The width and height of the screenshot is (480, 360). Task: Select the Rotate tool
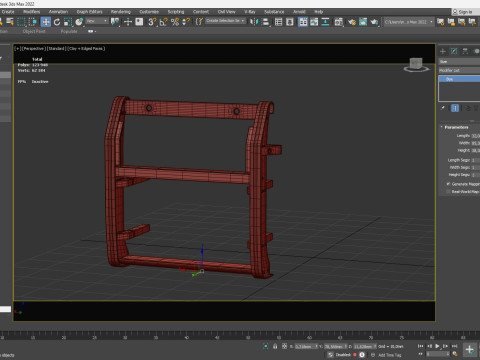(57, 22)
